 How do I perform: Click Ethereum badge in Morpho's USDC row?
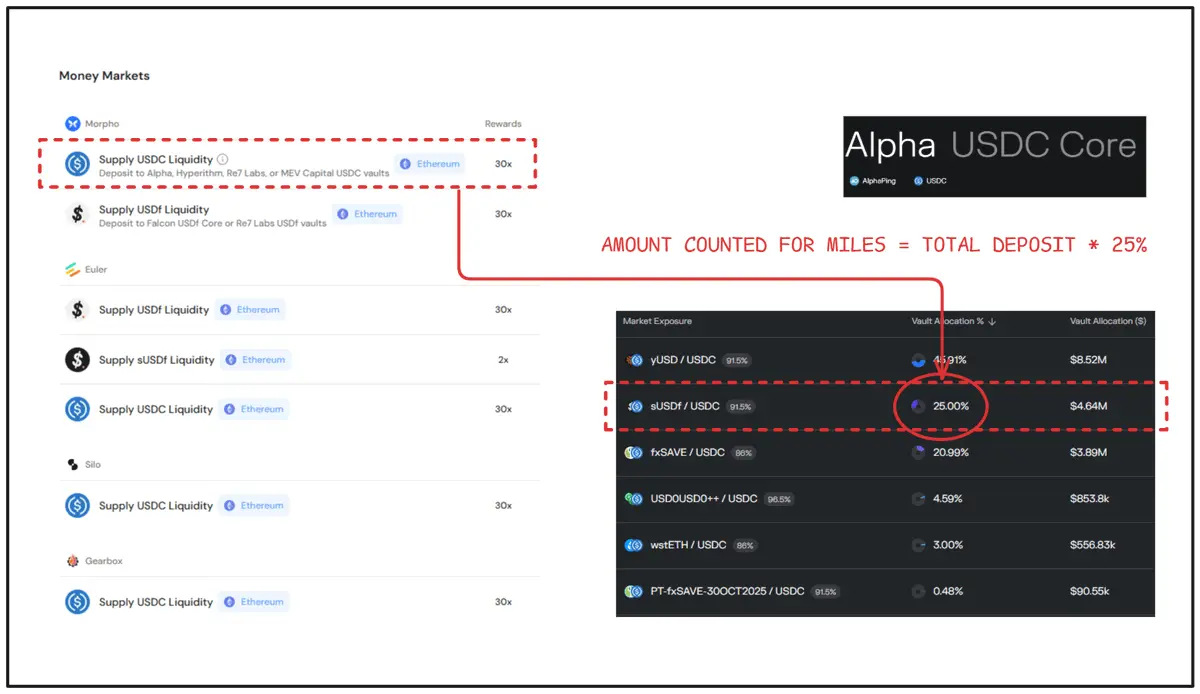(430, 164)
